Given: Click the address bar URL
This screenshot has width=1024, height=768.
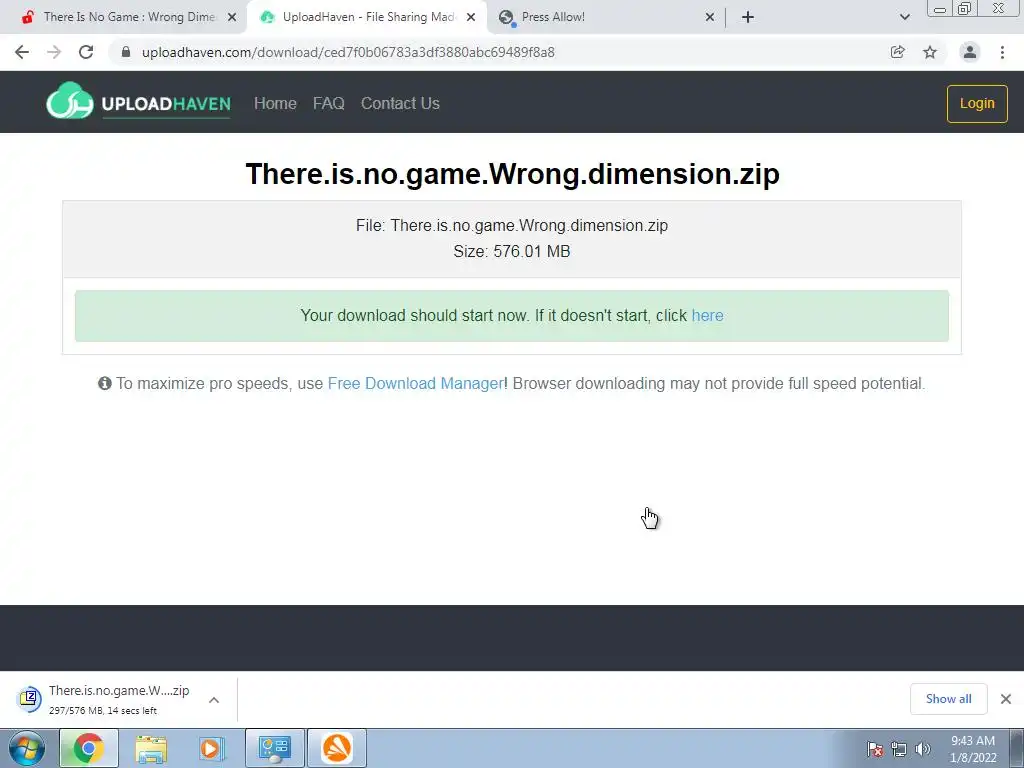Looking at the screenshot, I should (x=348, y=52).
